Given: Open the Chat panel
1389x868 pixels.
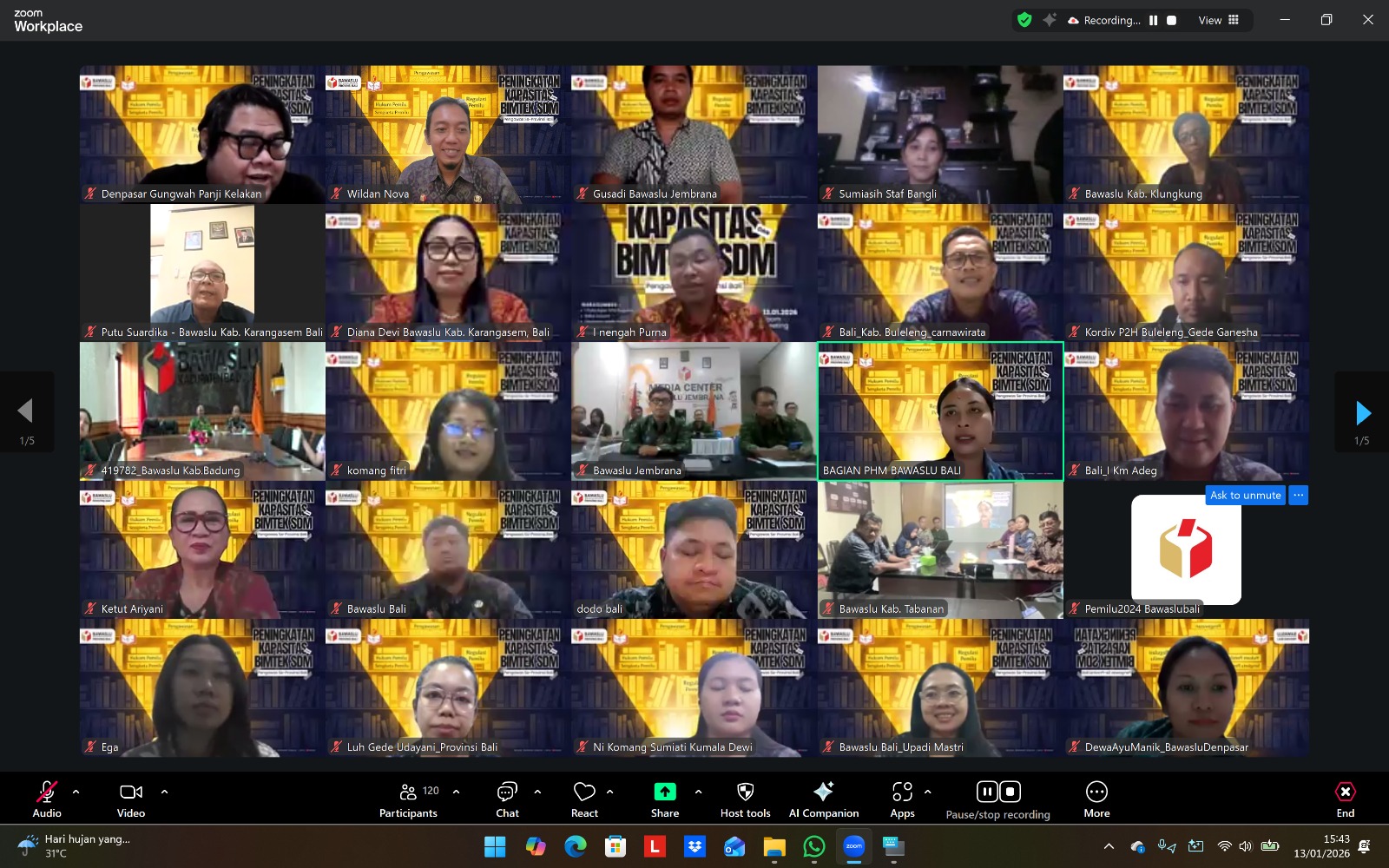Looking at the screenshot, I should click(x=507, y=799).
